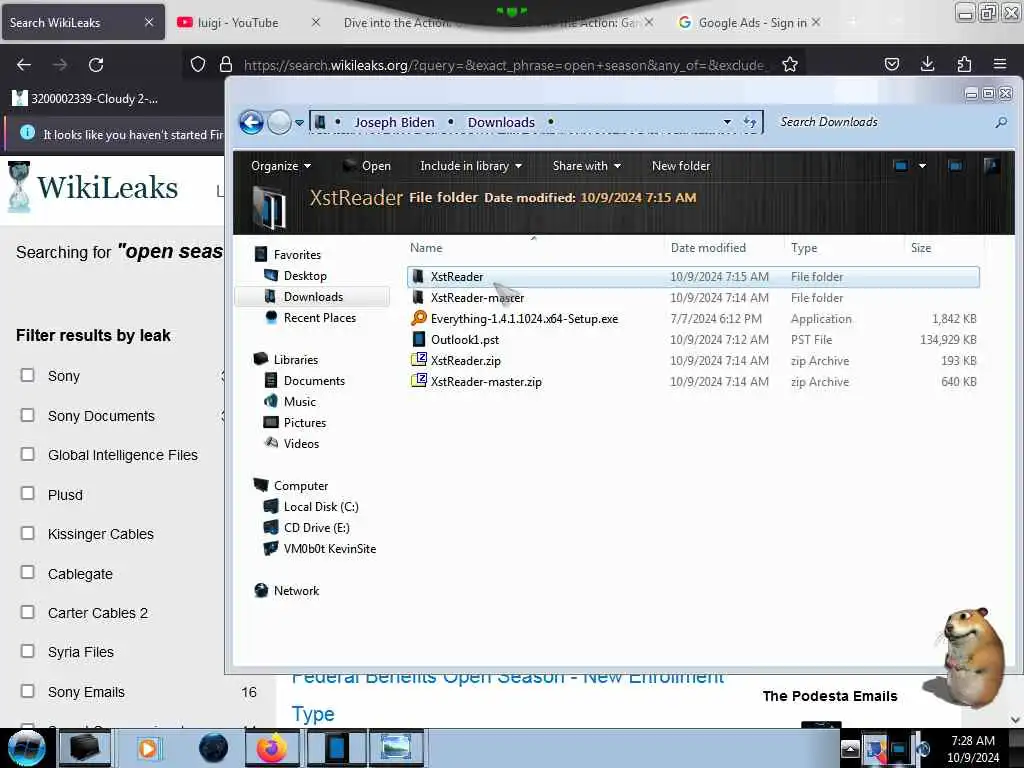Open the Videos library
The image size is (1024, 768).
tap(301, 443)
